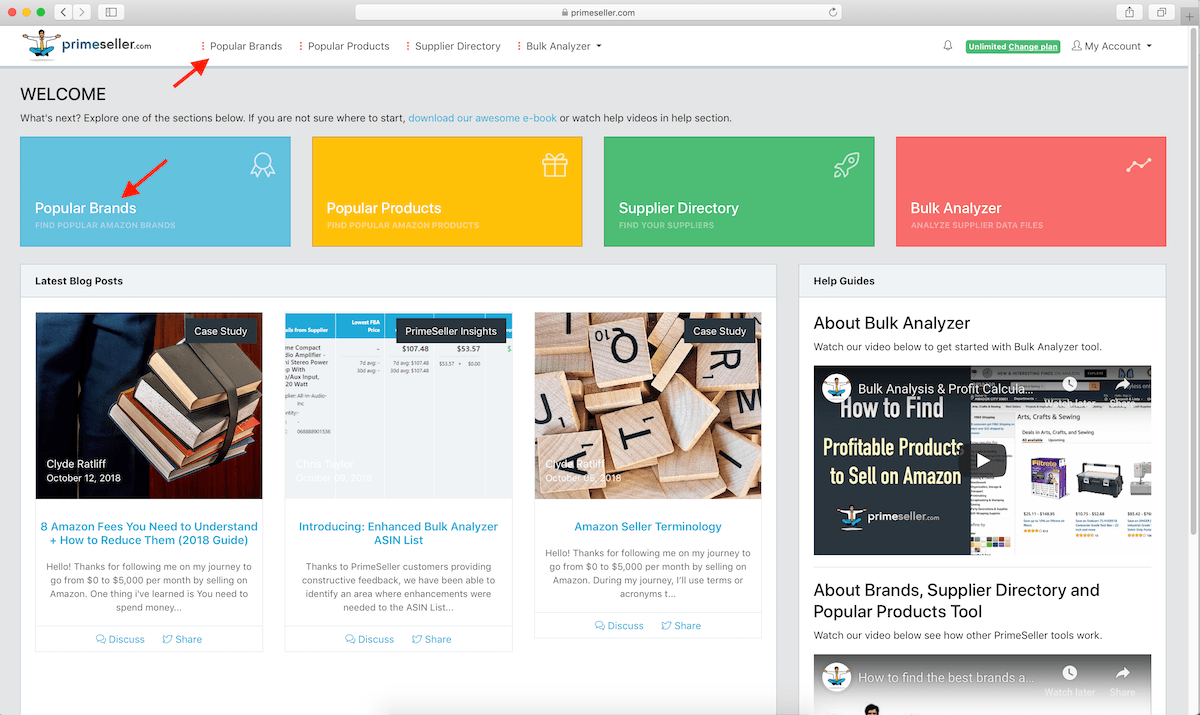Click the PrimeSeller logo
The width and height of the screenshot is (1200, 715).
(x=87, y=45)
